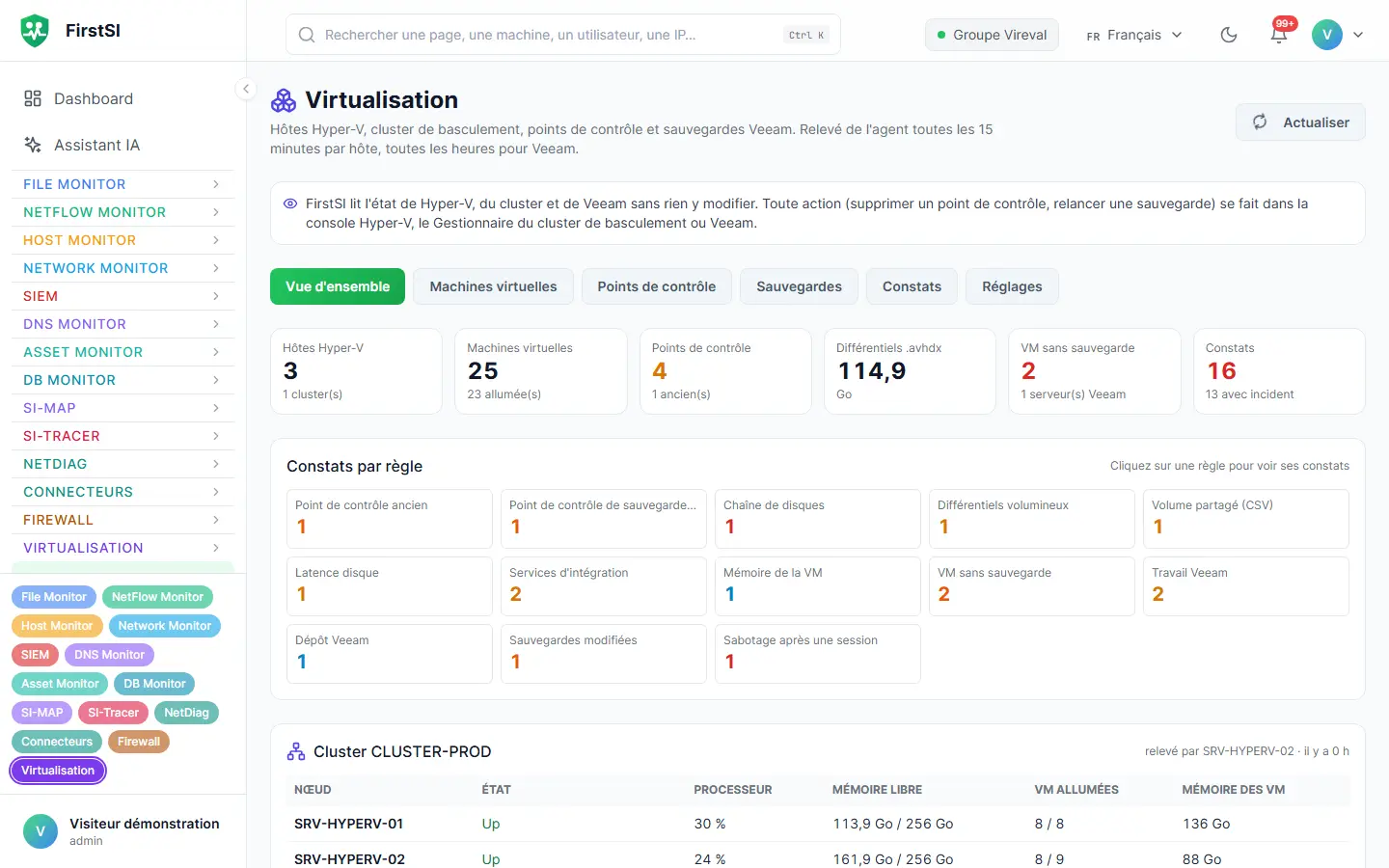This screenshot has height=868, width=1389.
Task: Open the notifications bell
Action: (x=1279, y=35)
